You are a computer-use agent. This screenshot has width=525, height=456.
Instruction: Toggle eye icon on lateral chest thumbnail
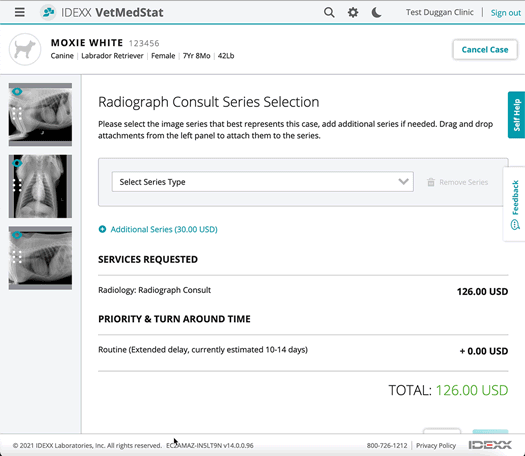click(17, 91)
